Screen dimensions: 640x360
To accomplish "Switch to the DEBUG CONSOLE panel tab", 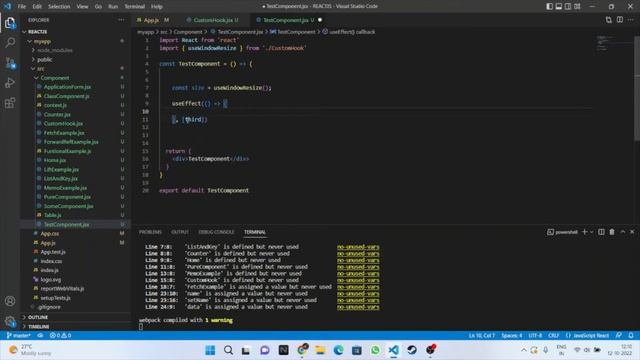I will click(216, 232).
